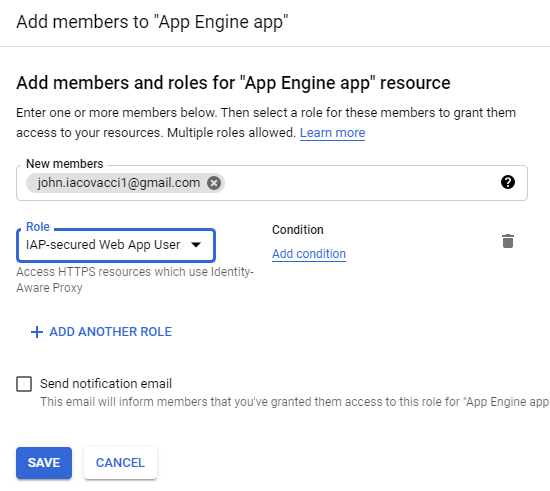Image resolution: width=550 pixels, height=491 pixels.
Task: Open the IAP-secured Web App User selector
Action: tap(116, 245)
